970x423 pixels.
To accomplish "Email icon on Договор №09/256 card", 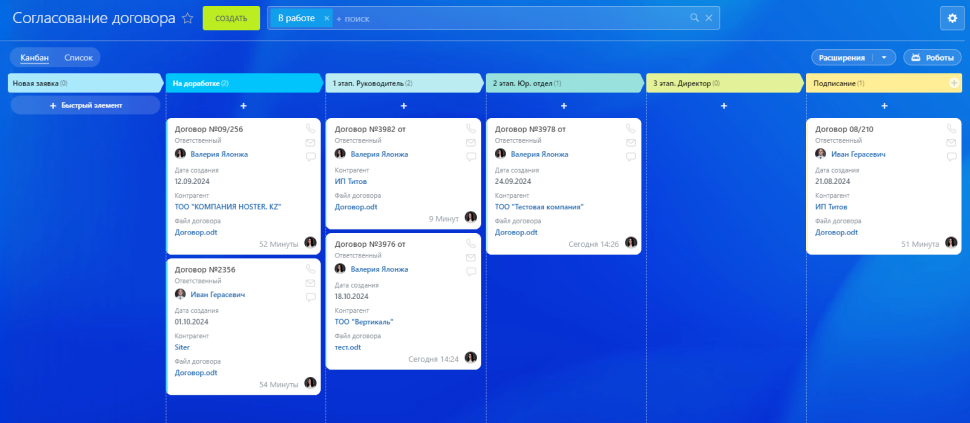I will [311, 143].
